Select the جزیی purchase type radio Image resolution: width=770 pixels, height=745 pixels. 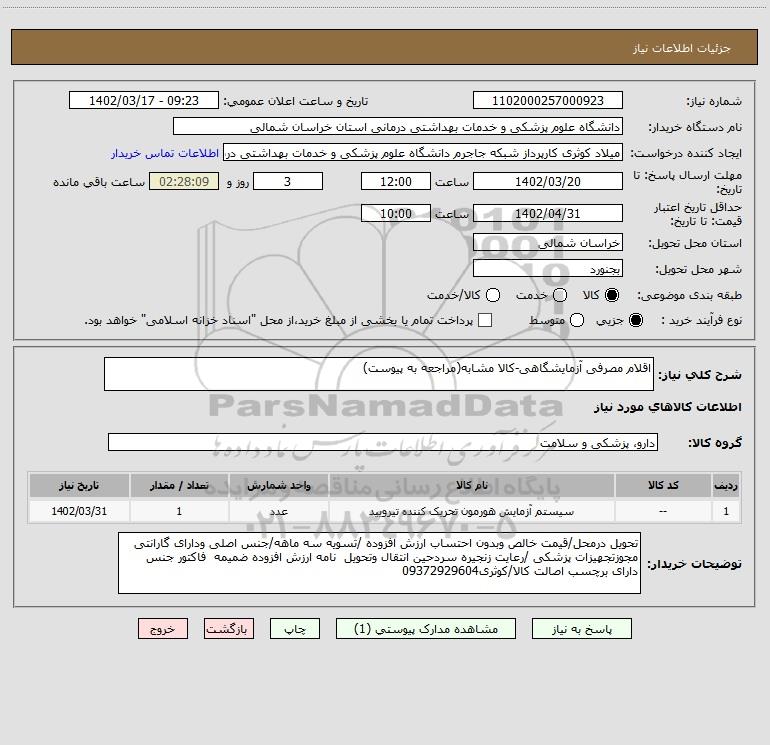pyautogui.click(x=635, y=320)
